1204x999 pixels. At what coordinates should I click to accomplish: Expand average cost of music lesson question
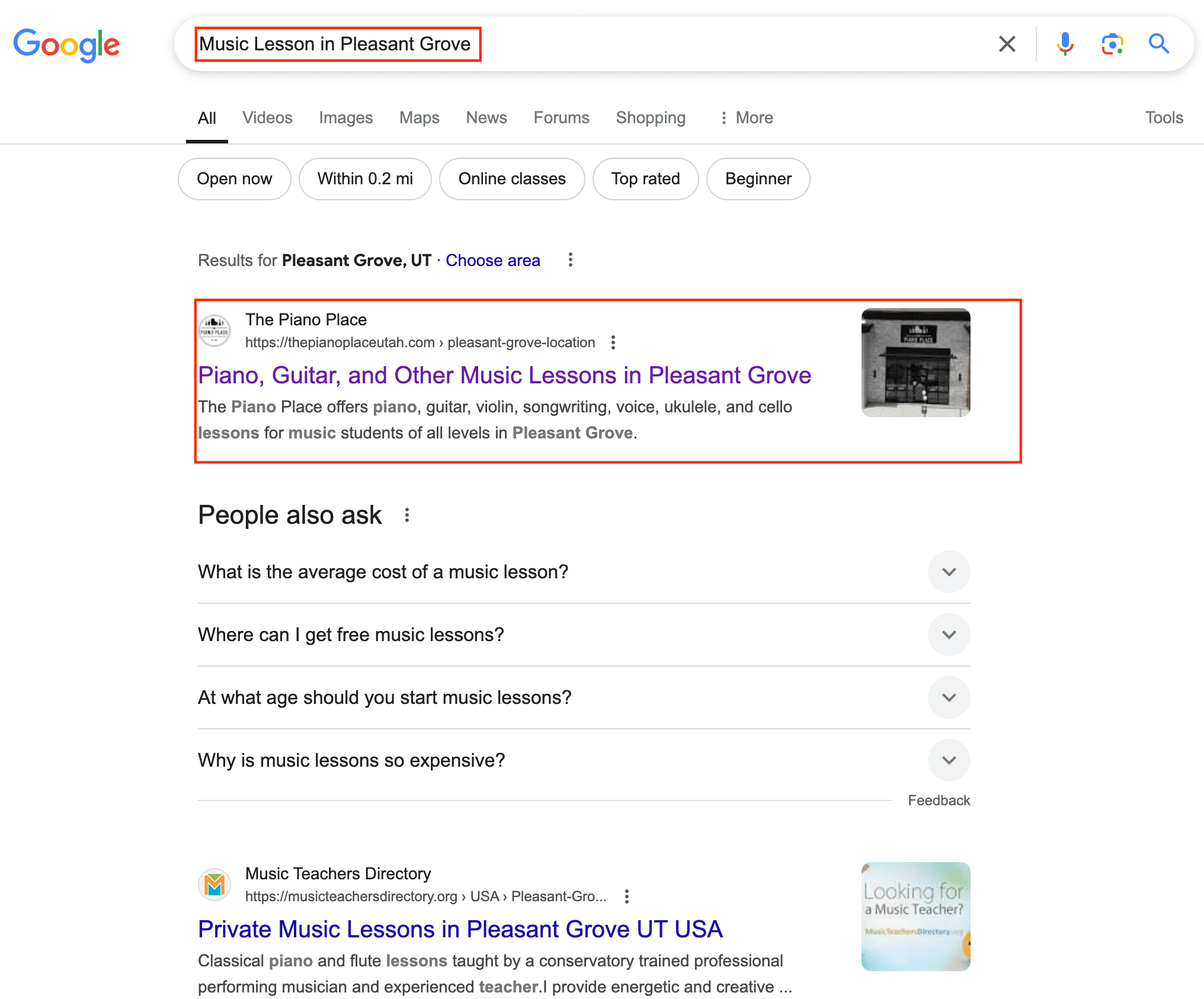pyautogui.click(x=949, y=572)
